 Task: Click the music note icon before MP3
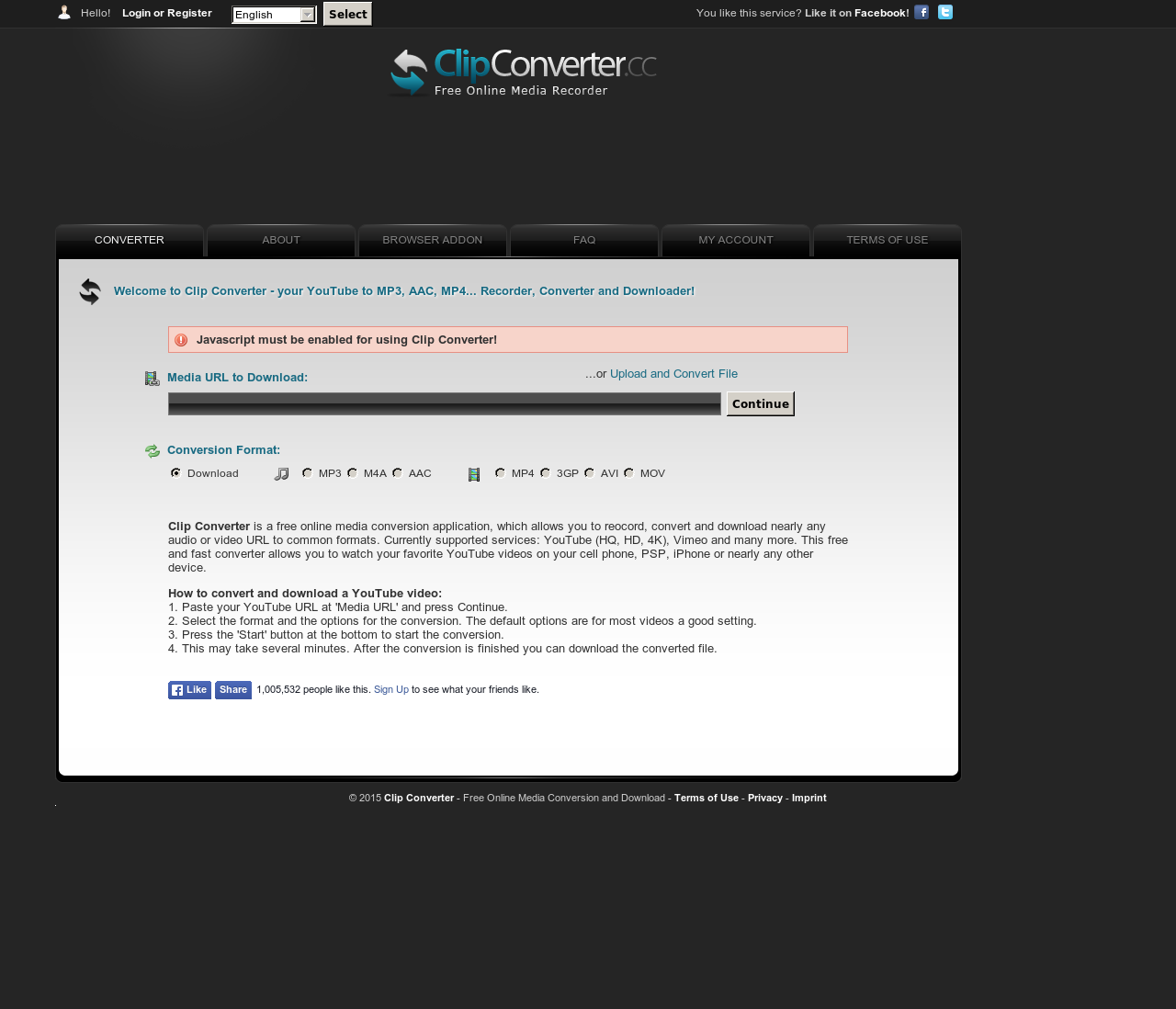click(x=282, y=474)
